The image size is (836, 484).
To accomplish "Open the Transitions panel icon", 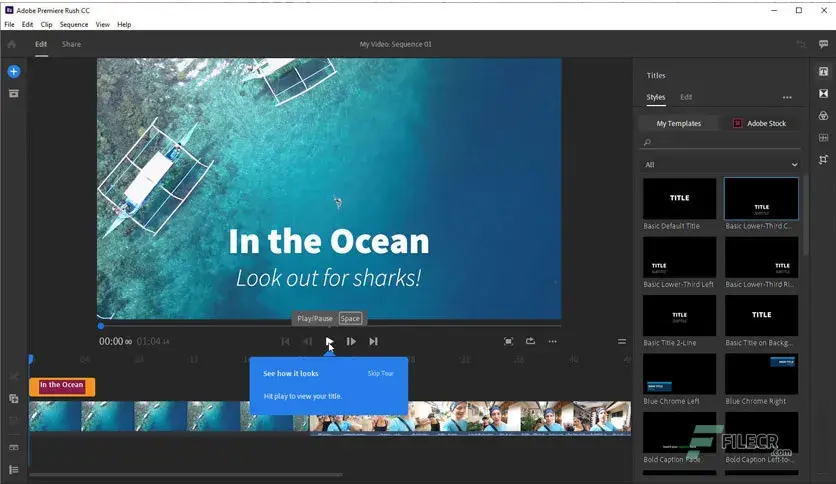I will (x=823, y=94).
